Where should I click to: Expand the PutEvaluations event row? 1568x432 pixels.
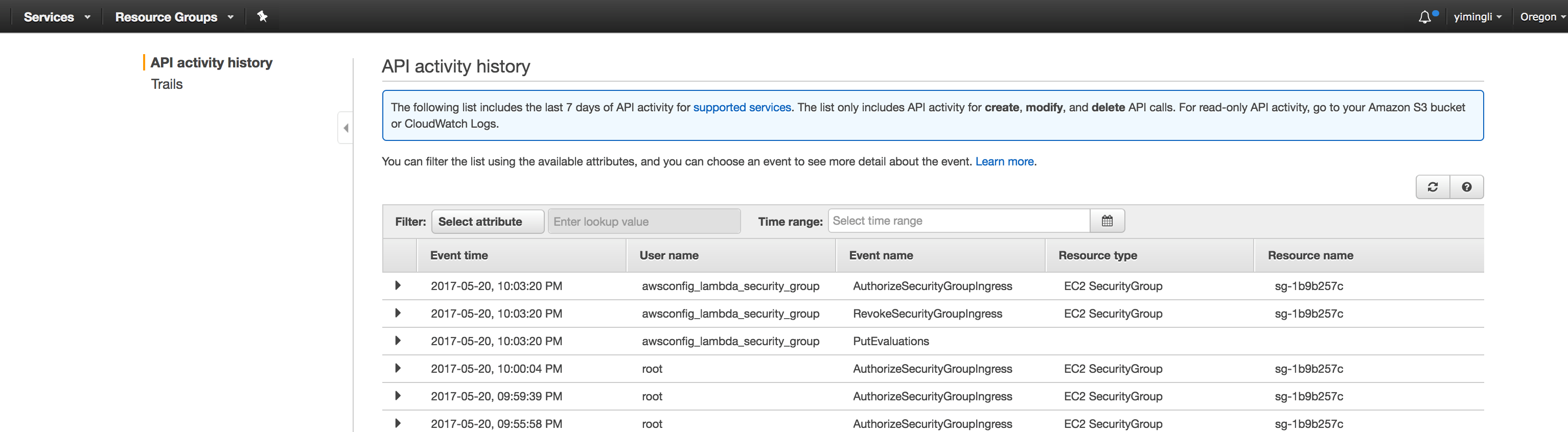click(398, 341)
